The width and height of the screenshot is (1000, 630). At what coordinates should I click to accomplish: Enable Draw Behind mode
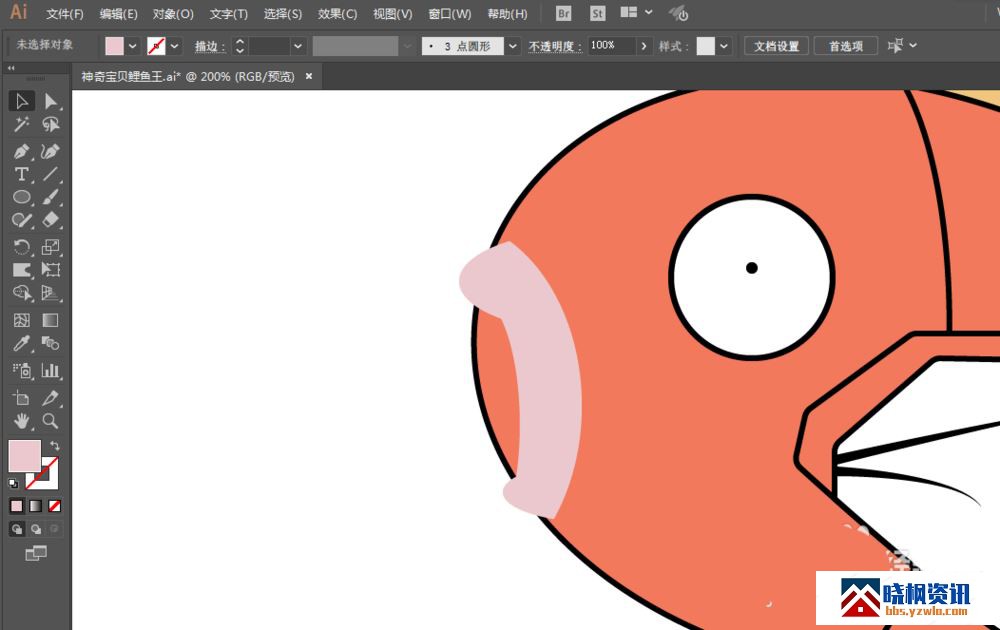[36, 529]
